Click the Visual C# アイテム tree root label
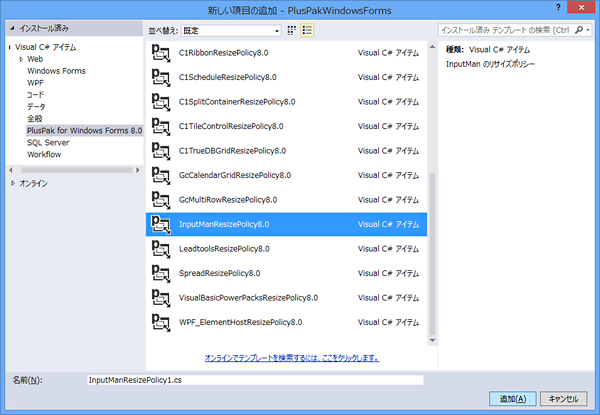The image size is (600, 415). point(46,47)
